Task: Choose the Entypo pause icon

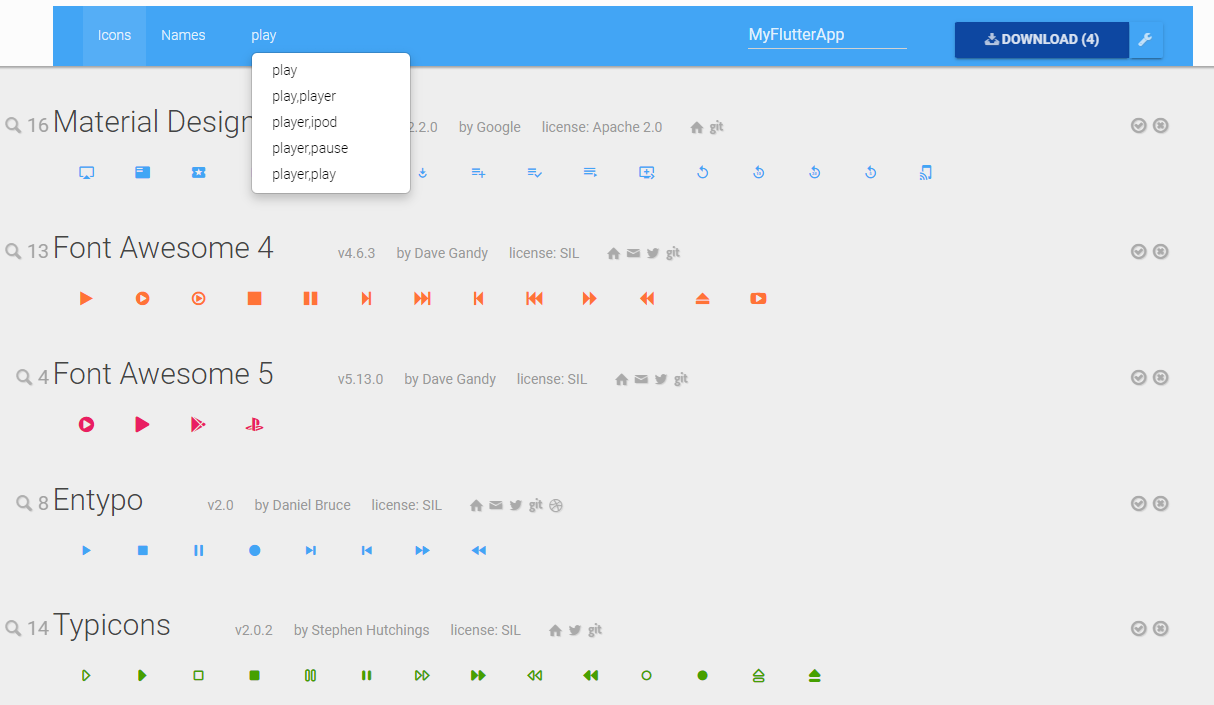Action: click(x=199, y=550)
